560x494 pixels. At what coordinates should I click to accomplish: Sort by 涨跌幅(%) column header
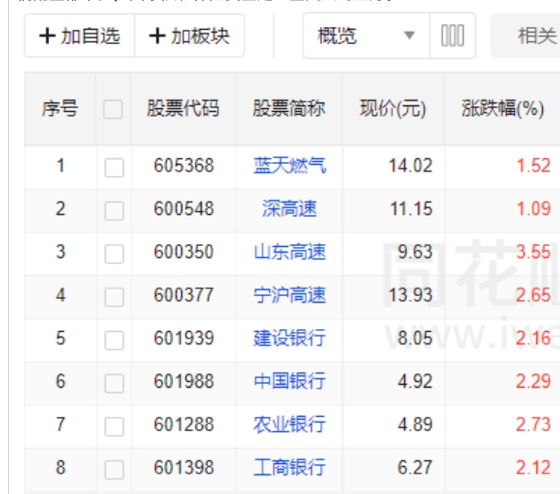502,108
